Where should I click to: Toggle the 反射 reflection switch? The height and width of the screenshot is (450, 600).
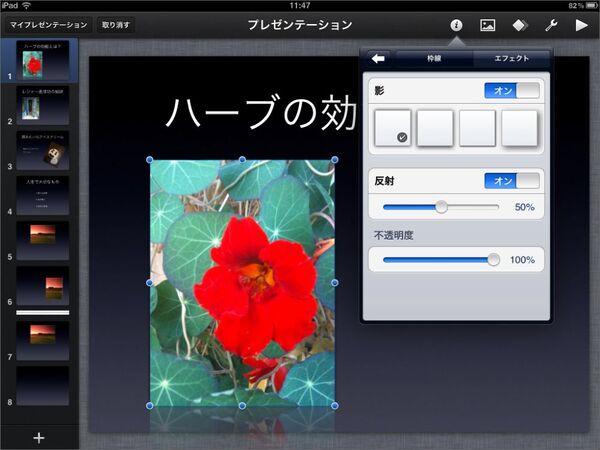click(512, 181)
